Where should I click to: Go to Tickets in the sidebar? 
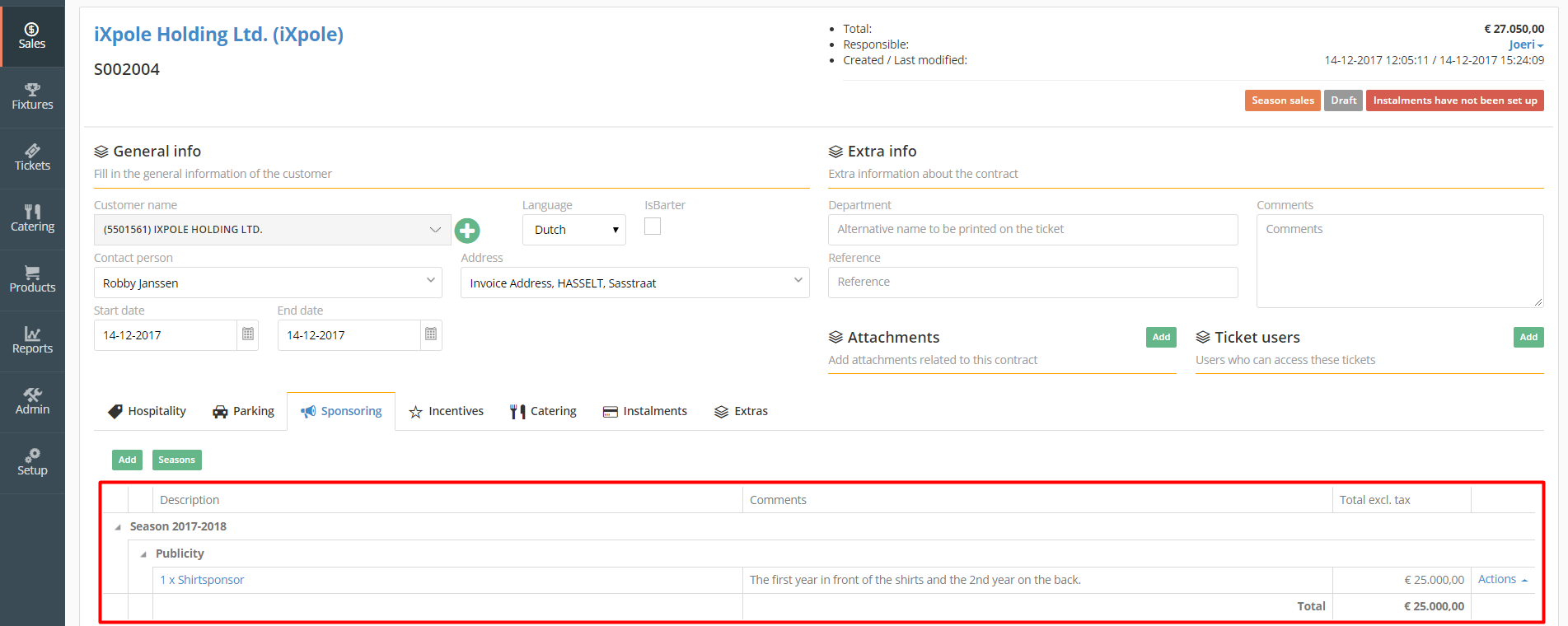[32, 158]
